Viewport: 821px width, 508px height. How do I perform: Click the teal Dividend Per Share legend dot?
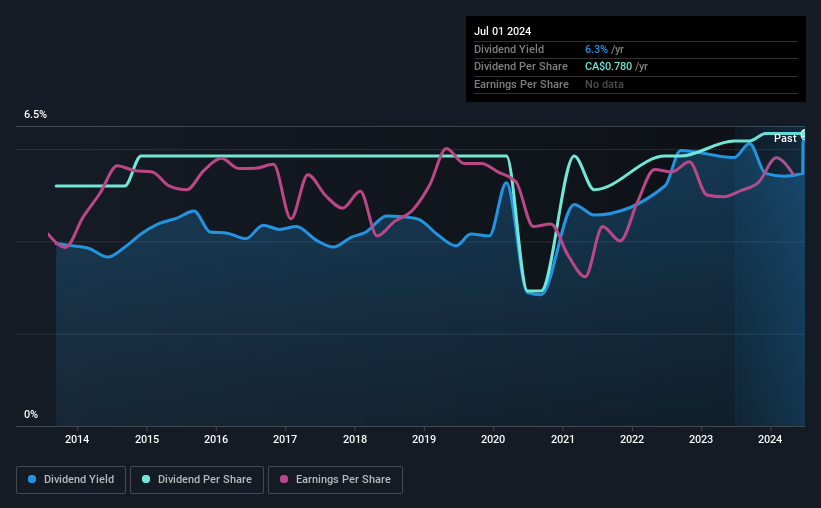coord(146,479)
